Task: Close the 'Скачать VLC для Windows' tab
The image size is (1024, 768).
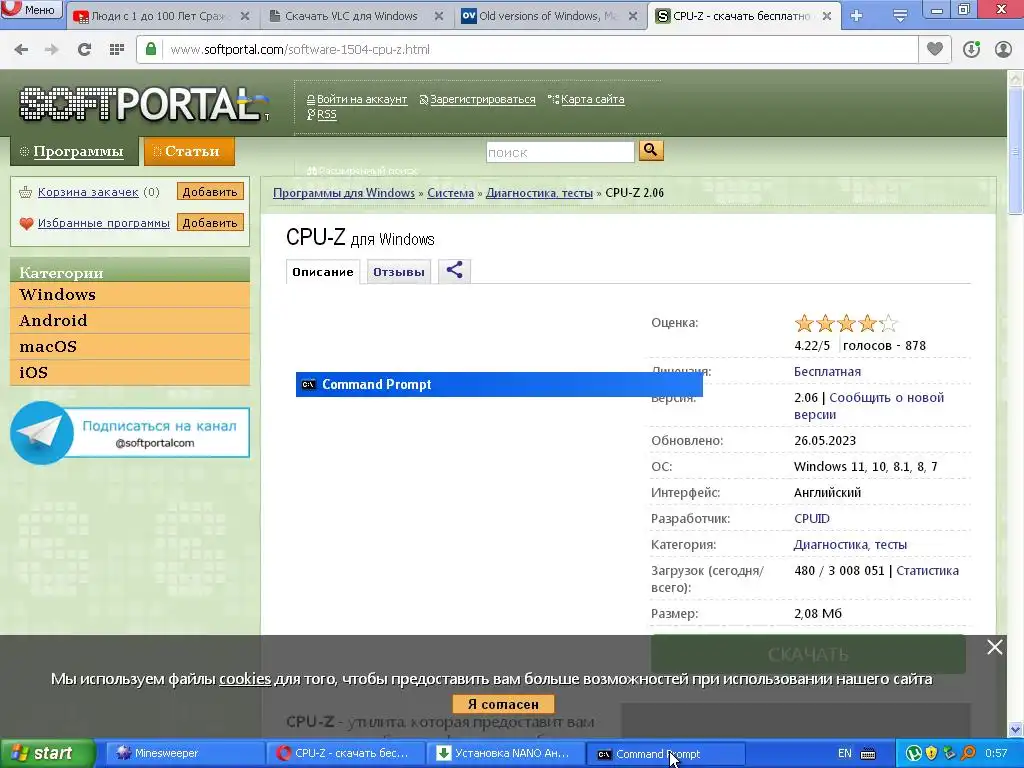Action: click(439, 16)
